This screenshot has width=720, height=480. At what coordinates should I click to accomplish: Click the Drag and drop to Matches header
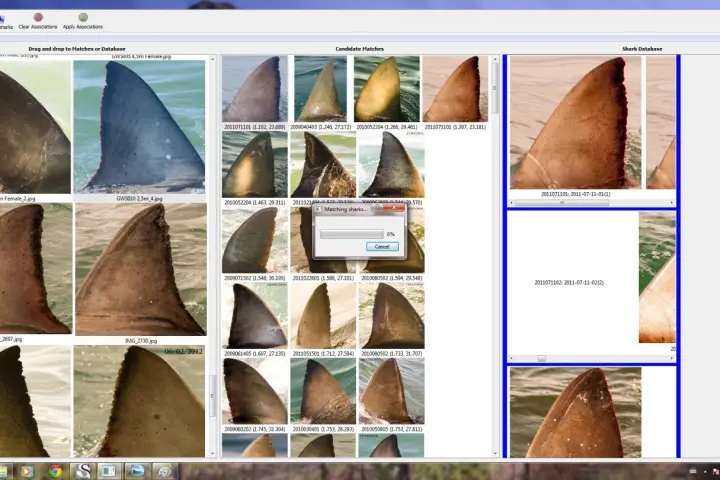77,49
